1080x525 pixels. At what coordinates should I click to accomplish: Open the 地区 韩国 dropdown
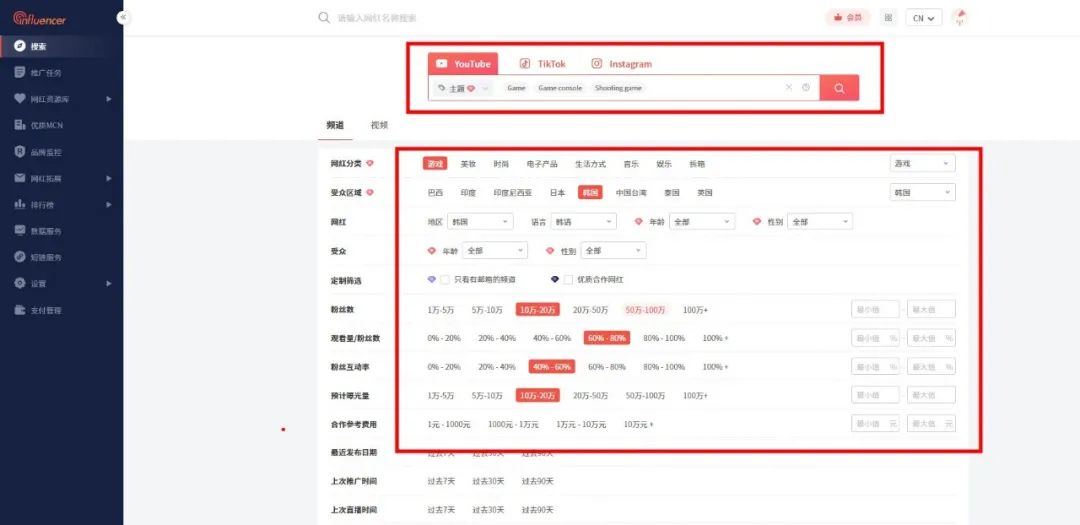click(480, 222)
